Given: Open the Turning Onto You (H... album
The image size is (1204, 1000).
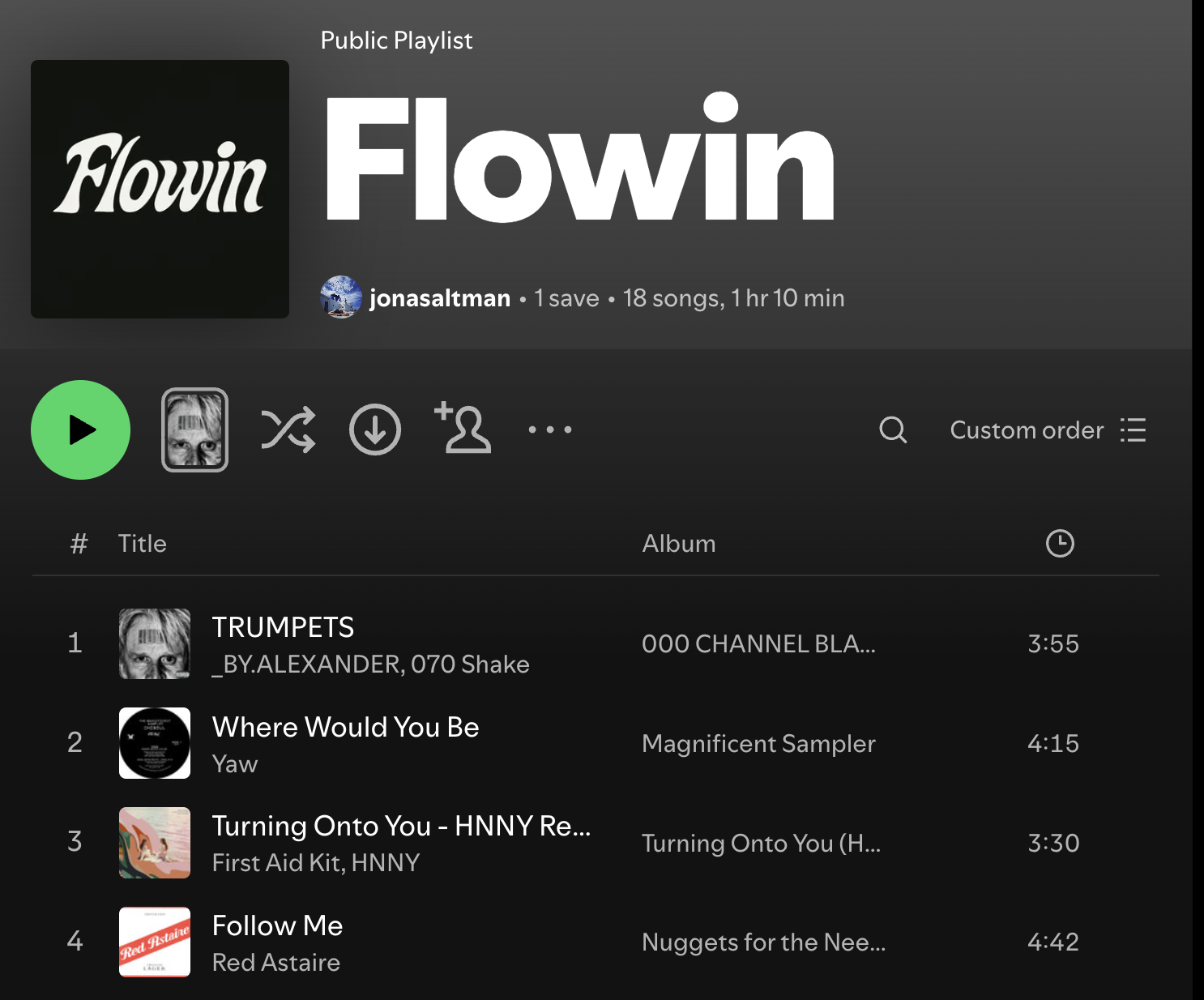Looking at the screenshot, I should coord(761,843).
